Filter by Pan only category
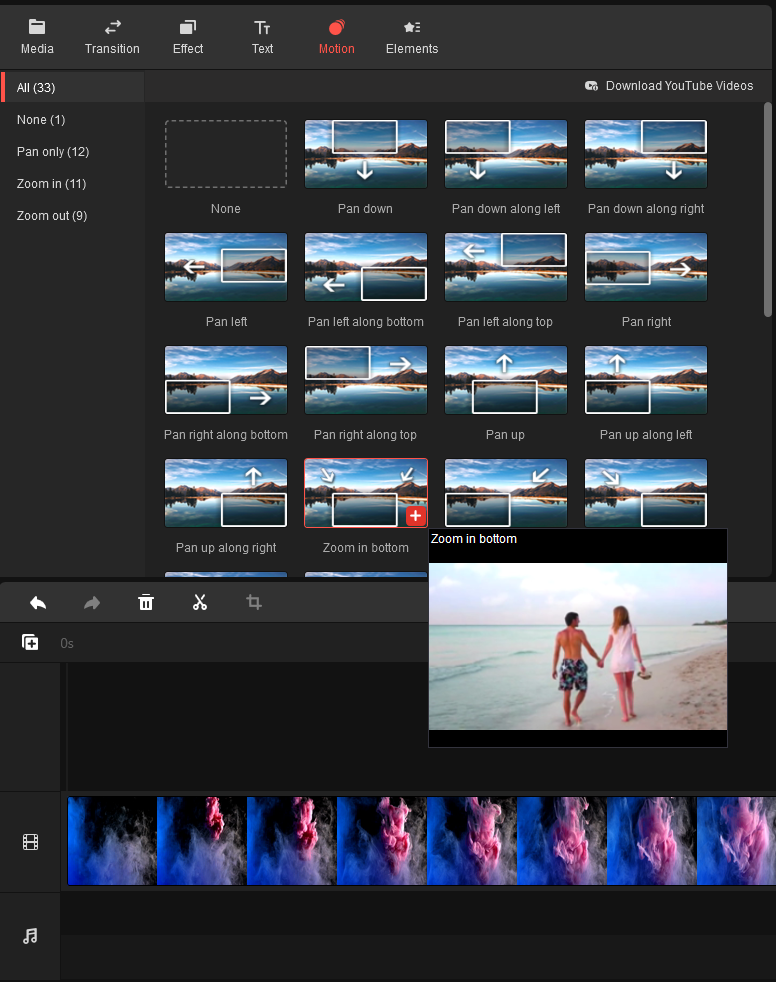This screenshot has width=776, height=982. [x=53, y=152]
